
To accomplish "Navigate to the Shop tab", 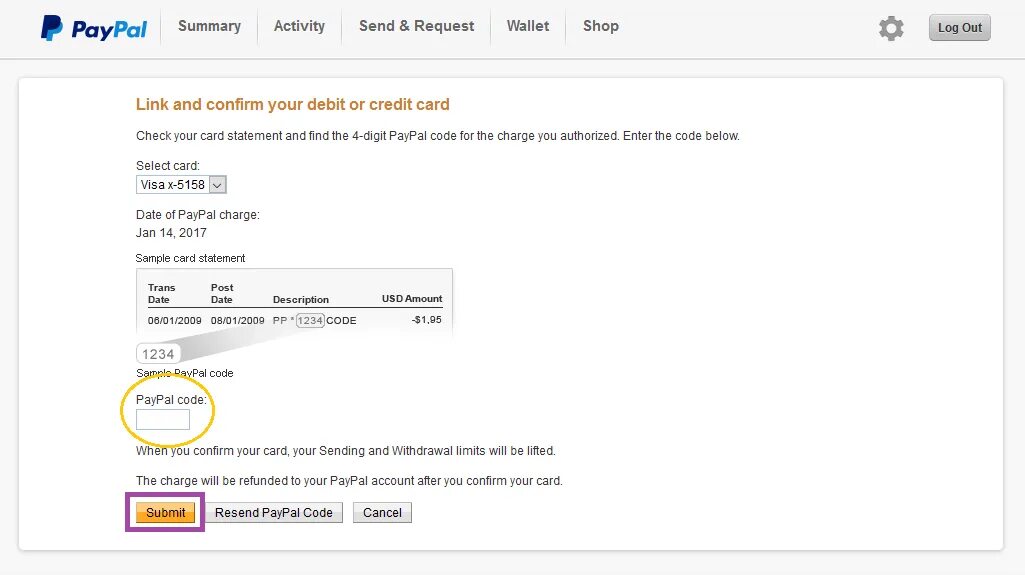I will point(601,26).
